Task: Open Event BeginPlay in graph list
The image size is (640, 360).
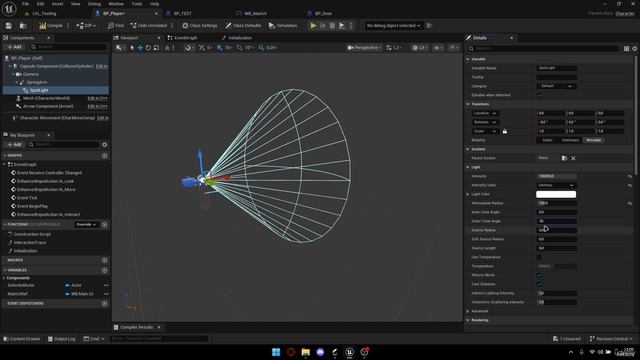Action: [x=32, y=206]
